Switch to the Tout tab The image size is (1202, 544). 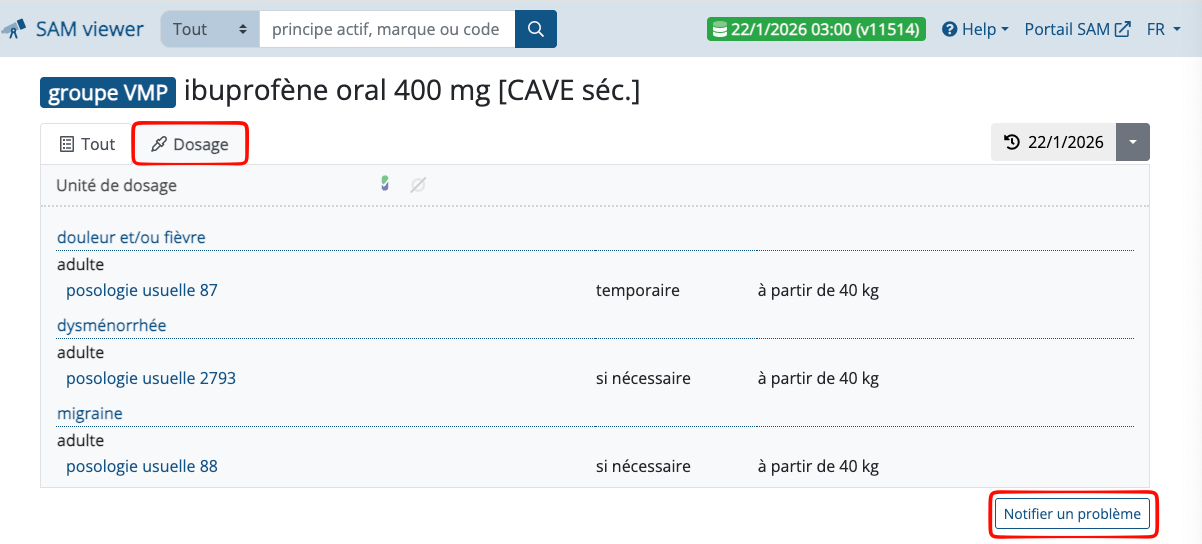tap(87, 144)
